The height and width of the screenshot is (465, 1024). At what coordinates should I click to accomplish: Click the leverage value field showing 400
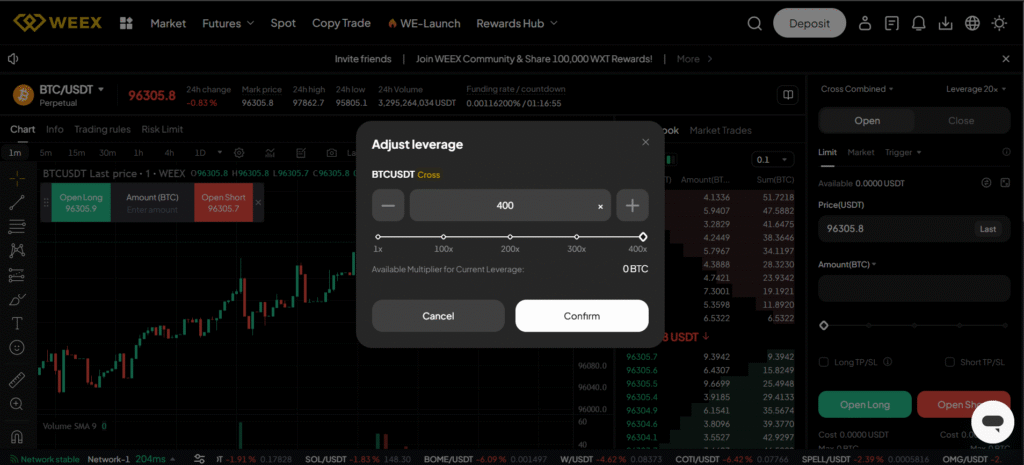[x=510, y=205]
